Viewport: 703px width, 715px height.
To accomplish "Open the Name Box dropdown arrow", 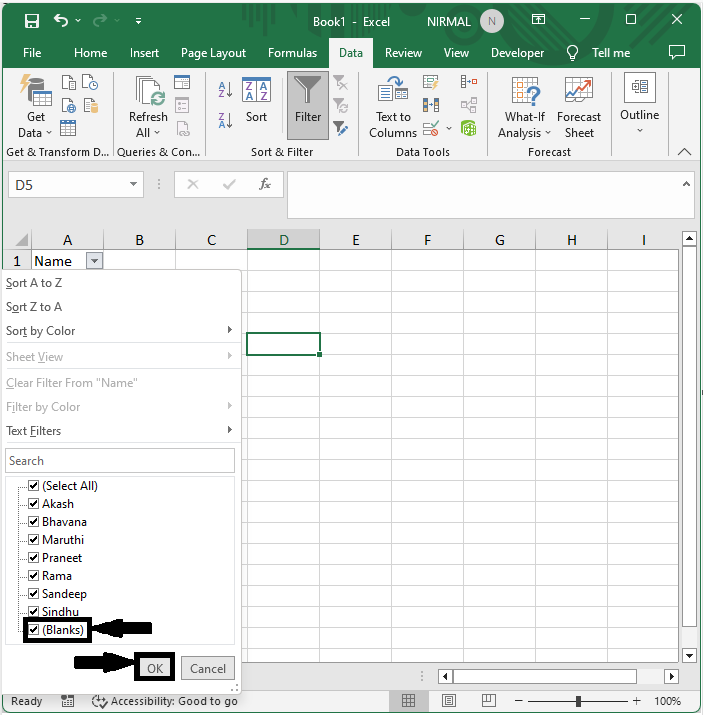I will click(x=133, y=184).
